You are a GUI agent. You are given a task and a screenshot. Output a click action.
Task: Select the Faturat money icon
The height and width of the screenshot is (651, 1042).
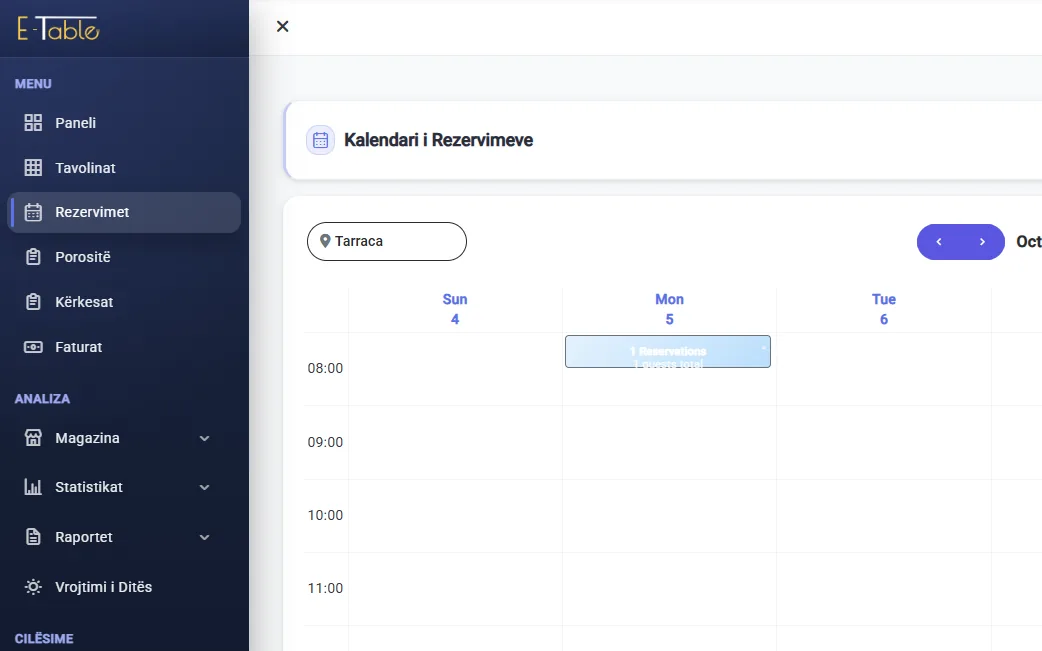click(33, 347)
